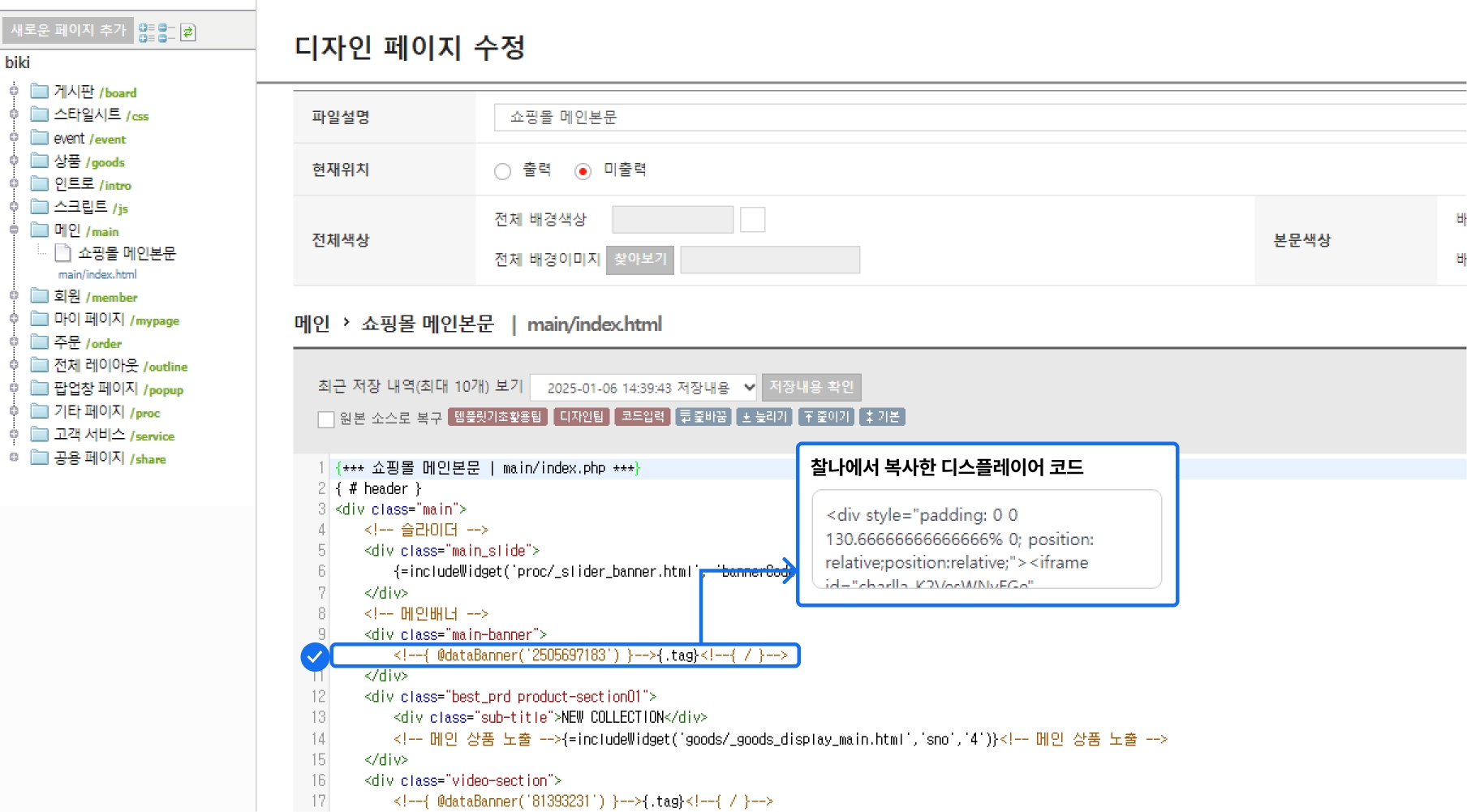
Task: Expand the 게시판 /board folder node
Action: [14, 91]
